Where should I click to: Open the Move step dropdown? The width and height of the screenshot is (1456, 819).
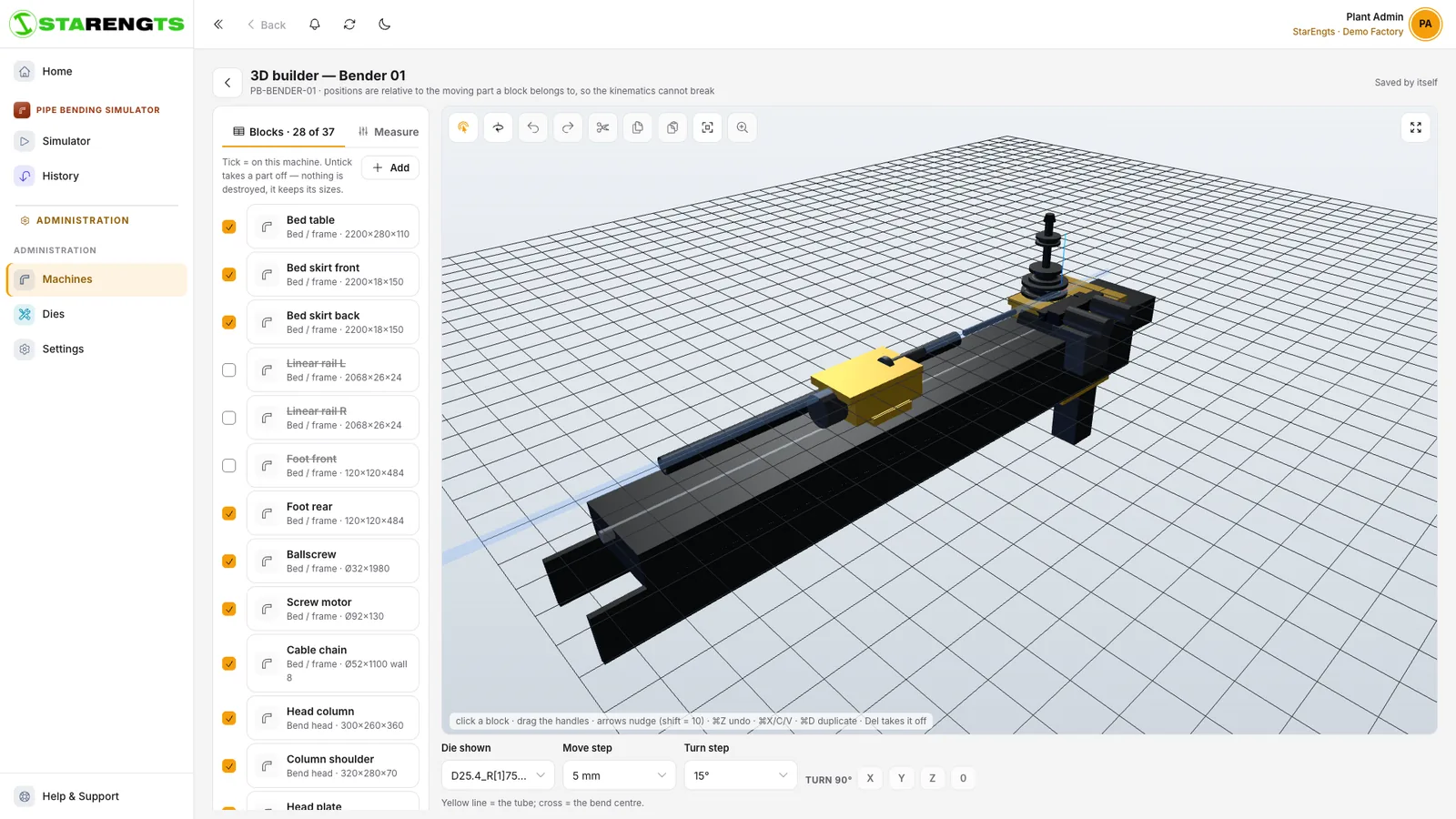[619, 775]
